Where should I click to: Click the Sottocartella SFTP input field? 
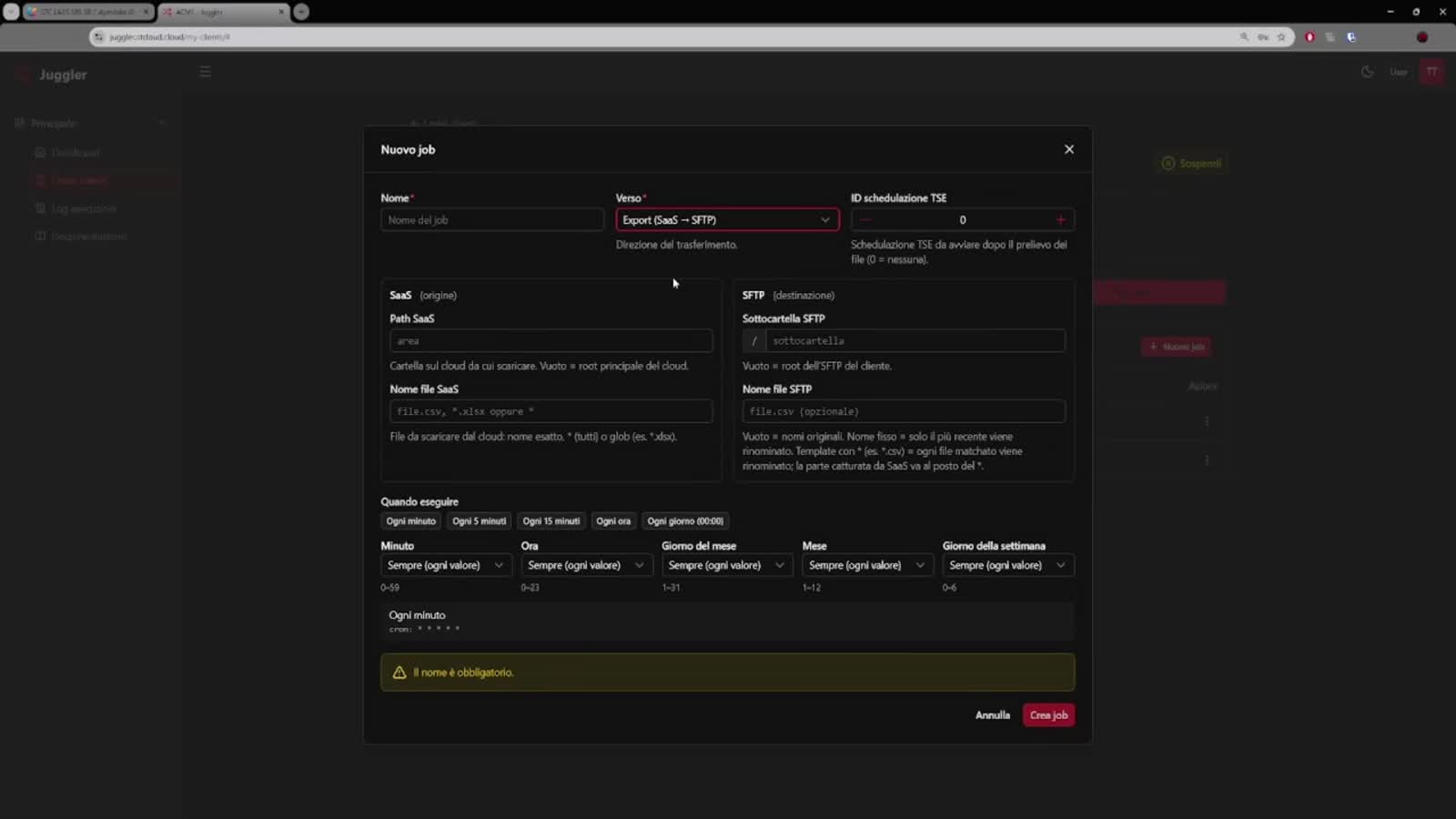tap(915, 341)
